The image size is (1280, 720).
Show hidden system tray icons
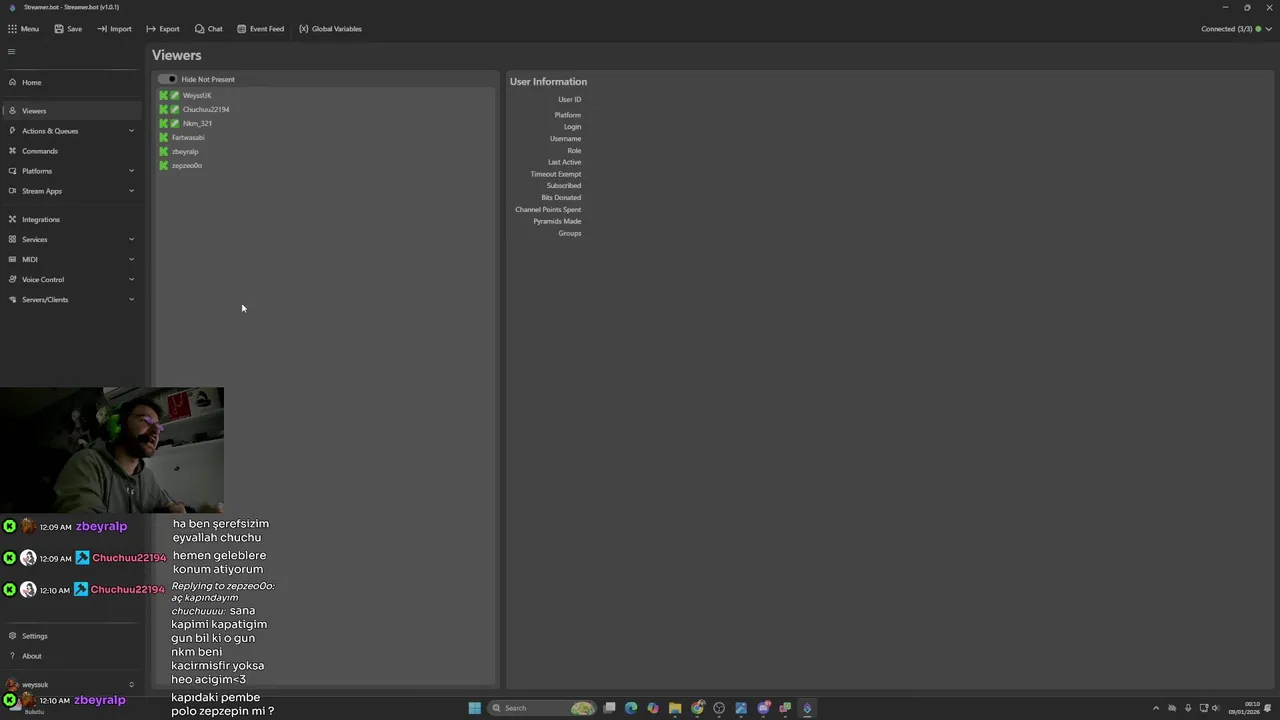click(1156, 708)
